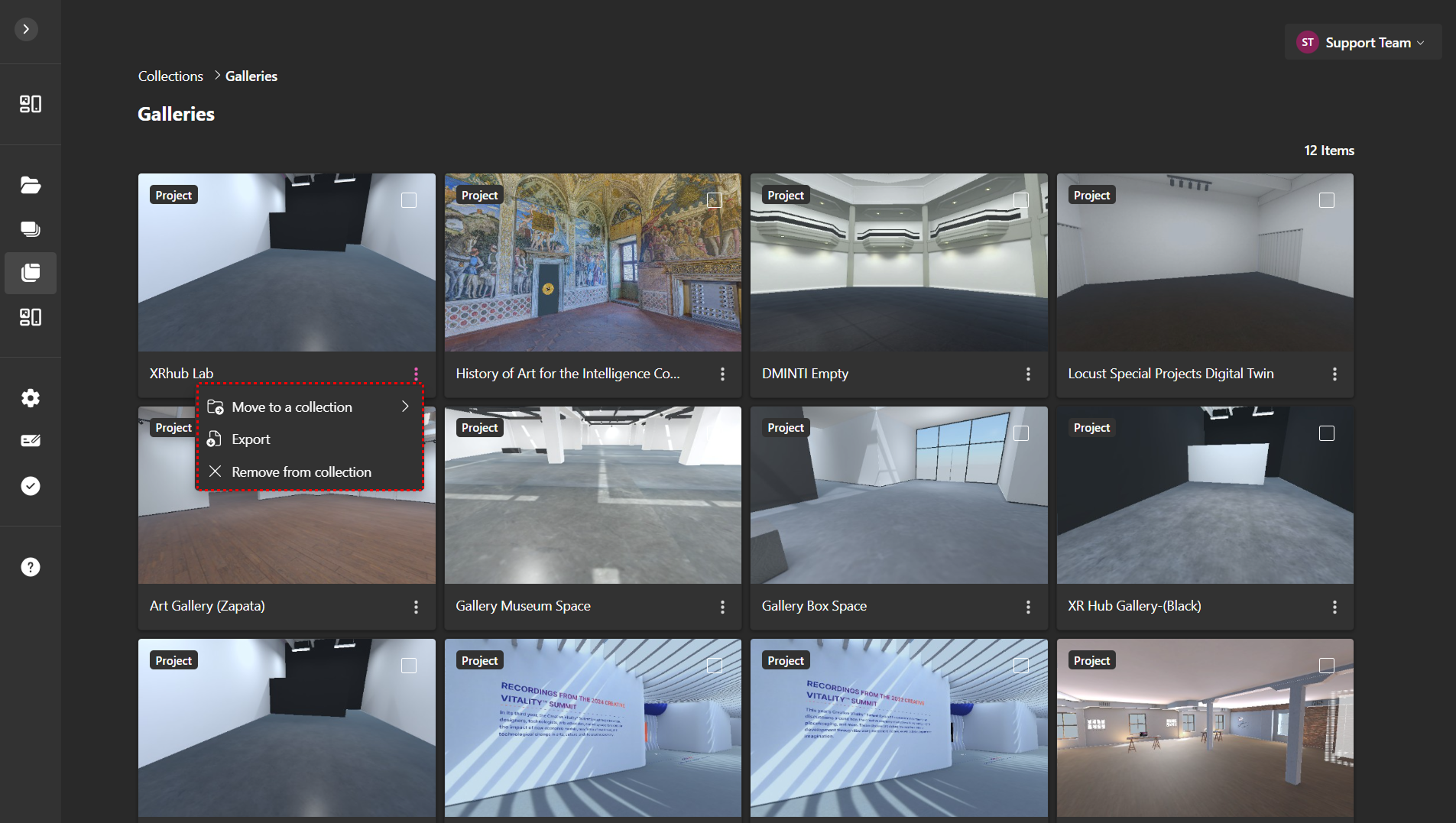This screenshot has height=823, width=1456.
Task: Select Remove from collection menu item
Action: pos(301,472)
